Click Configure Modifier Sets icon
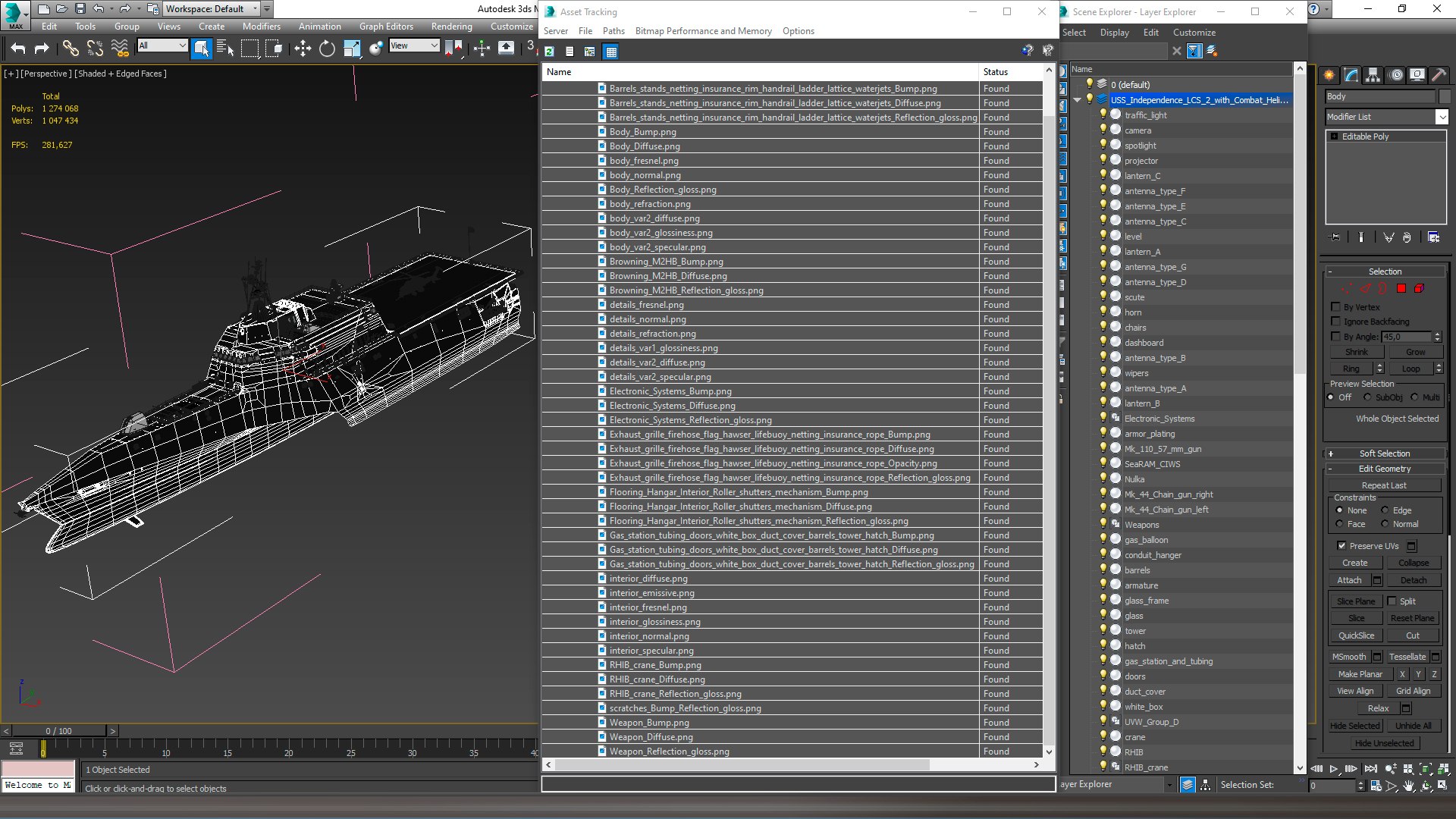The height and width of the screenshot is (819, 1456). 1433,237
